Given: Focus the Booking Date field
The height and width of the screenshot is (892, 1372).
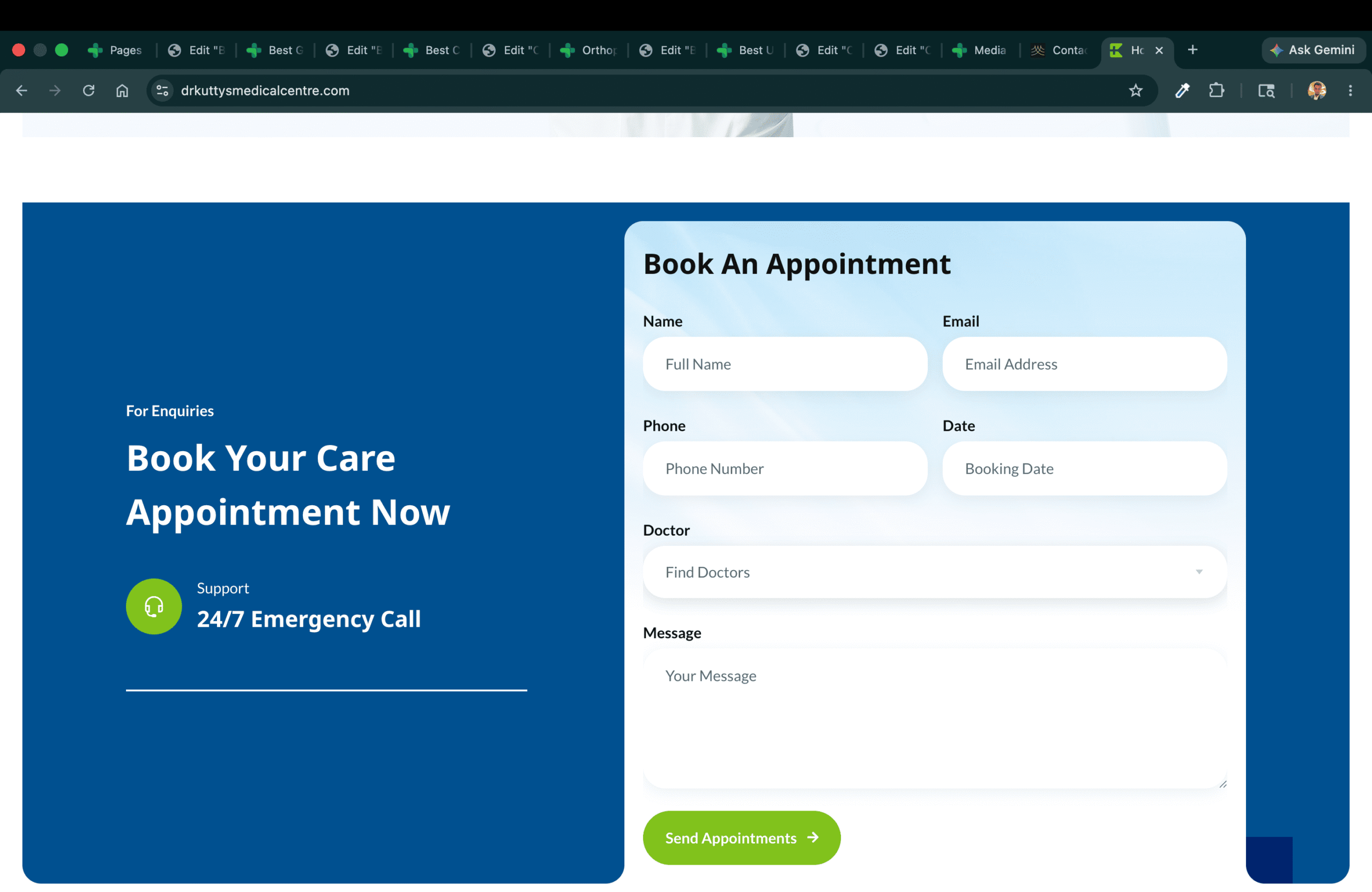Looking at the screenshot, I should [1084, 468].
